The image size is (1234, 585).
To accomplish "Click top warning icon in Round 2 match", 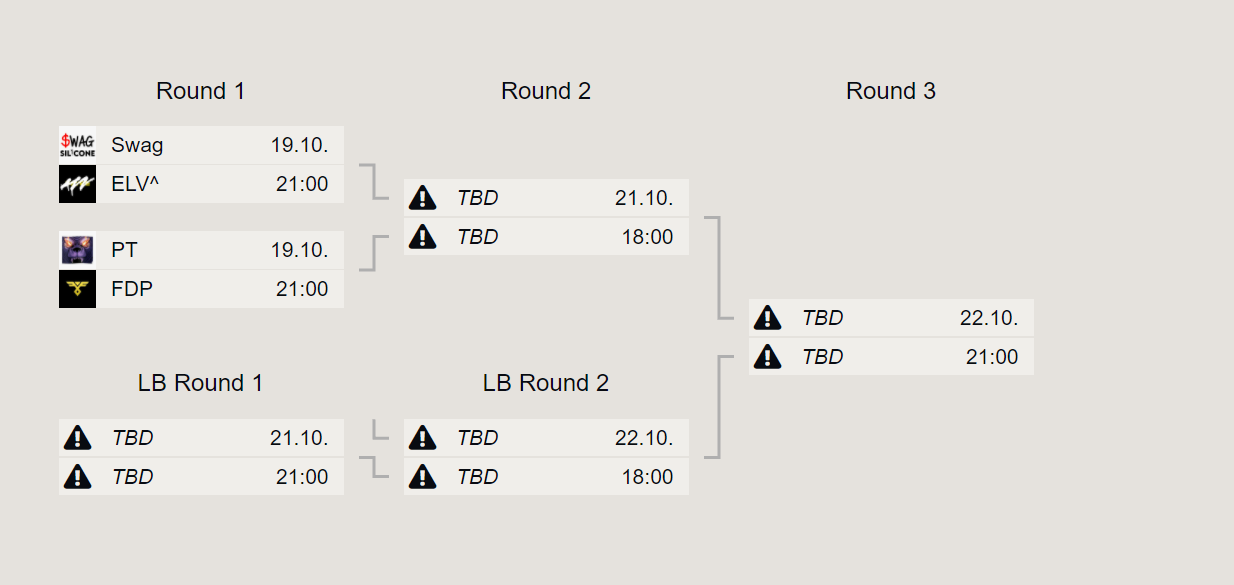I will coord(423,197).
